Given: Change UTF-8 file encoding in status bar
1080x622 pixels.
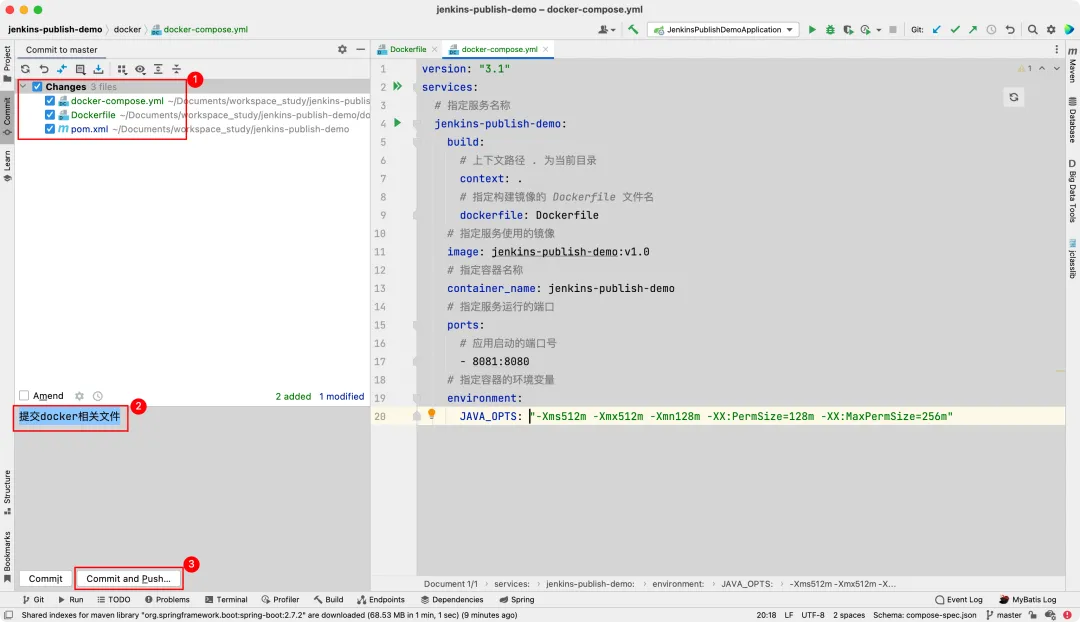Looking at the screenshot, I should [813, 615].
